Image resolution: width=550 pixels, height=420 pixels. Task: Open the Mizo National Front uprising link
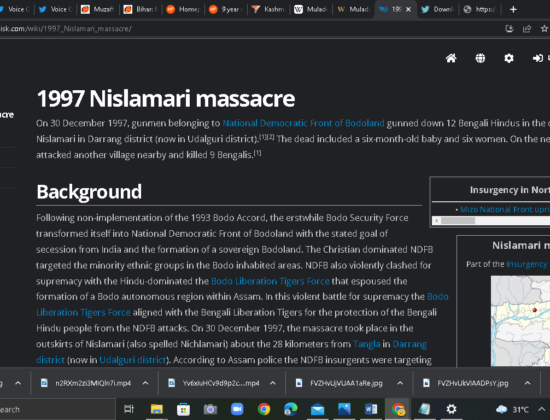pyautogui.click(x=504, y=209)
